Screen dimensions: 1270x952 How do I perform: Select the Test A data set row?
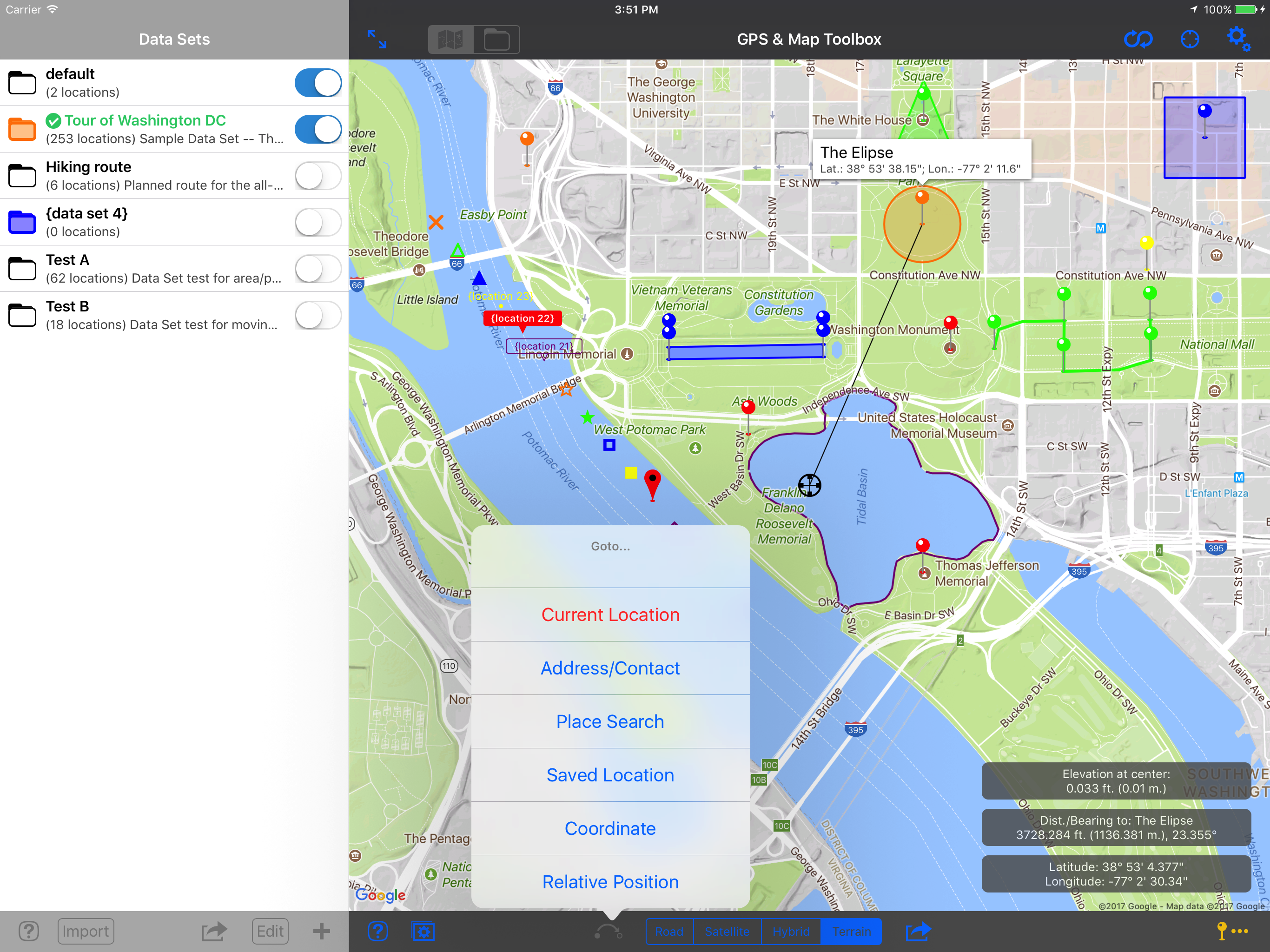tap(174, 268)
